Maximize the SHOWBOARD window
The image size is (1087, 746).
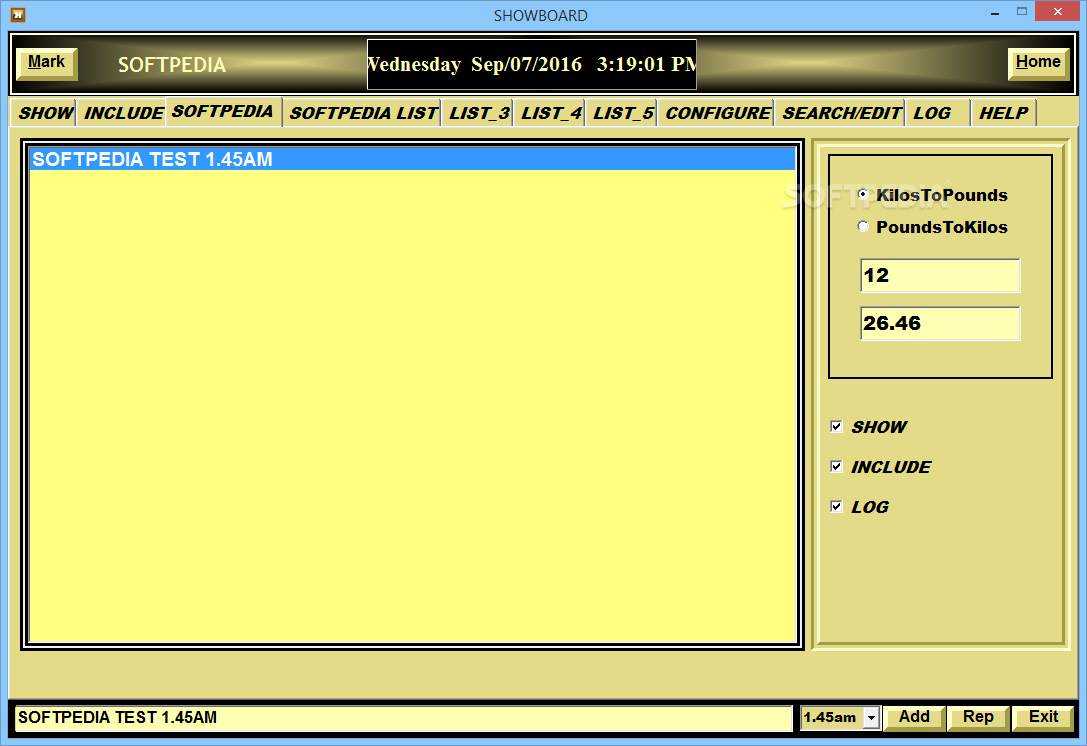(x=1022, y=12)
